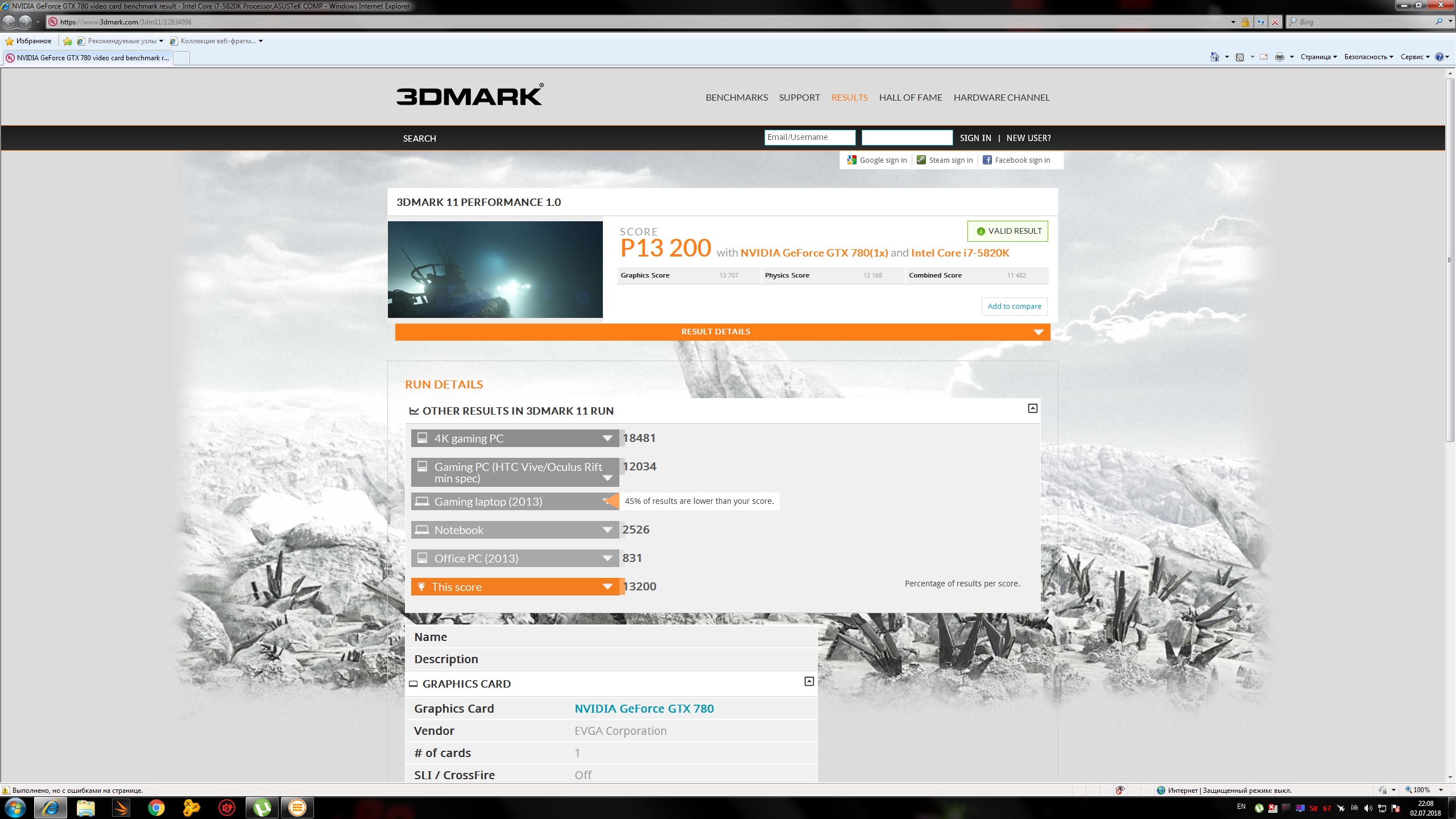1456x819 pixels.
Task: Collapse Other Results in 3DMark 11 Run panel
Action: tap(1033, 408)
